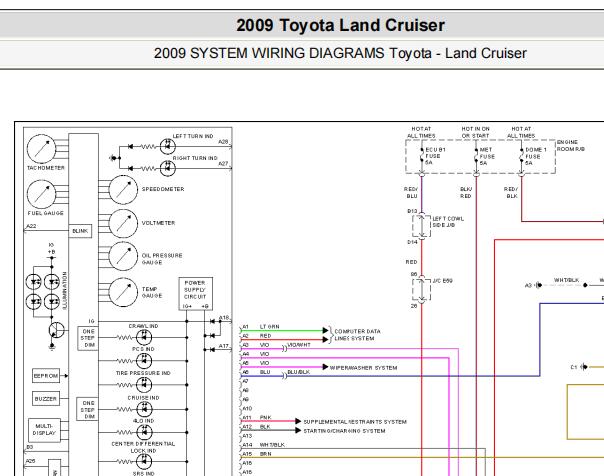Viewport: 604px width, 476px height.
Task: Click the Tachometer gauge symbol
Action: [41, 149]
